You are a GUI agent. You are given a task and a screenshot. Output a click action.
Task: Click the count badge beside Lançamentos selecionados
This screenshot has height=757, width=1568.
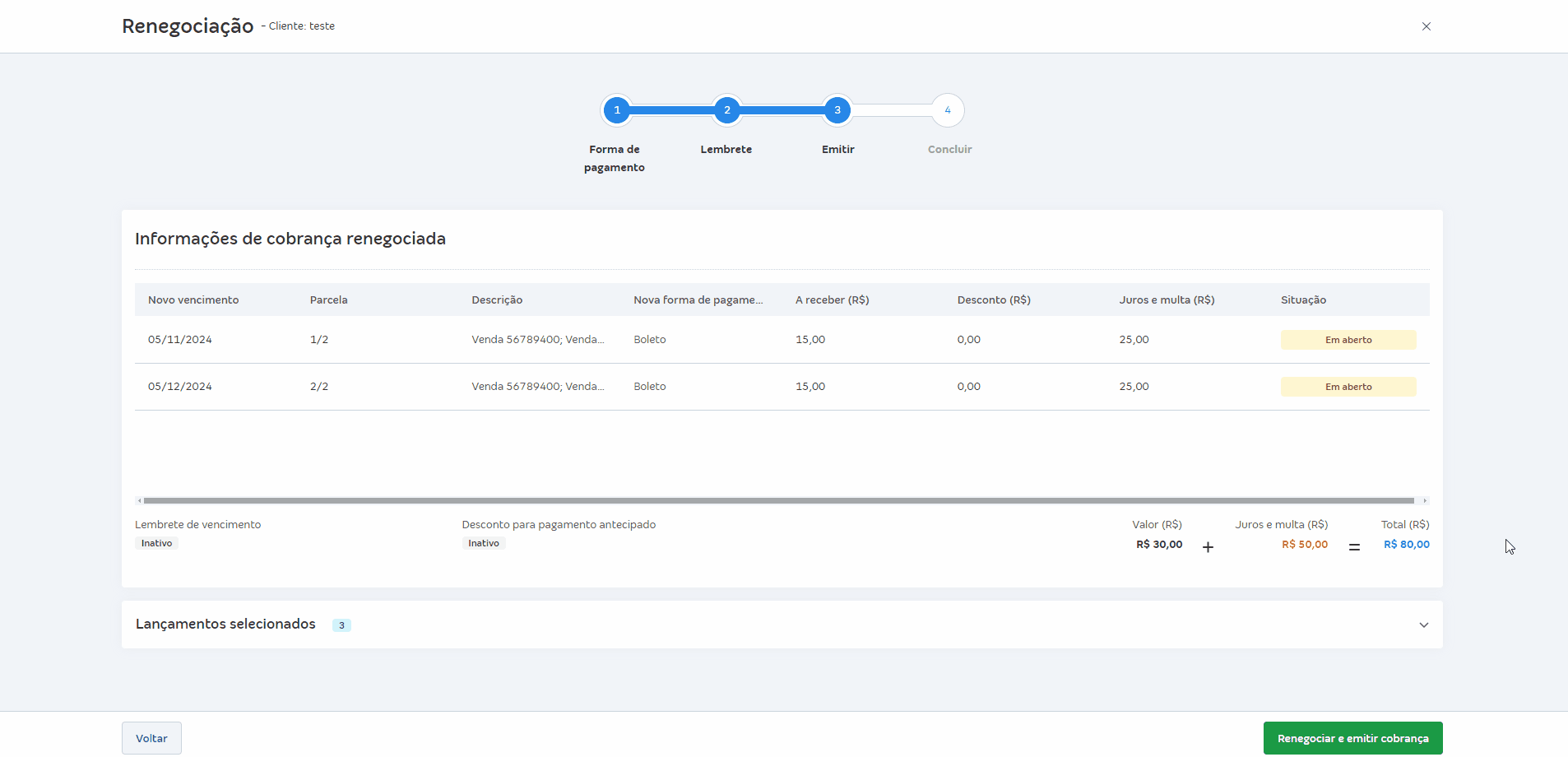[x=341, y=625]
